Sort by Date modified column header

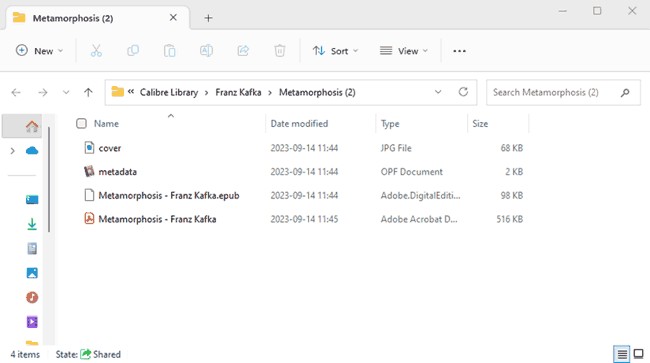pos(299,123)
